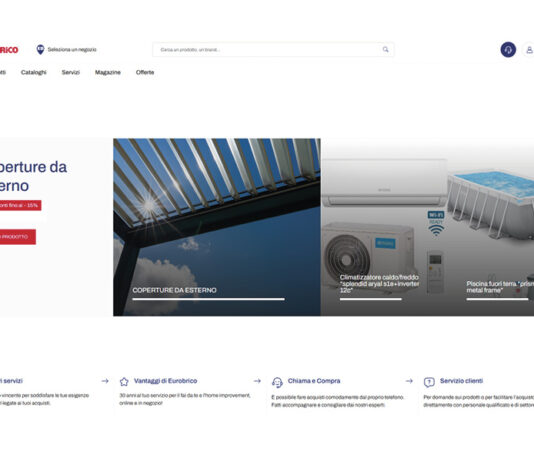Open the user account icon
The width and height of the screenshot is (534, 462).
[x=529, y=50]
